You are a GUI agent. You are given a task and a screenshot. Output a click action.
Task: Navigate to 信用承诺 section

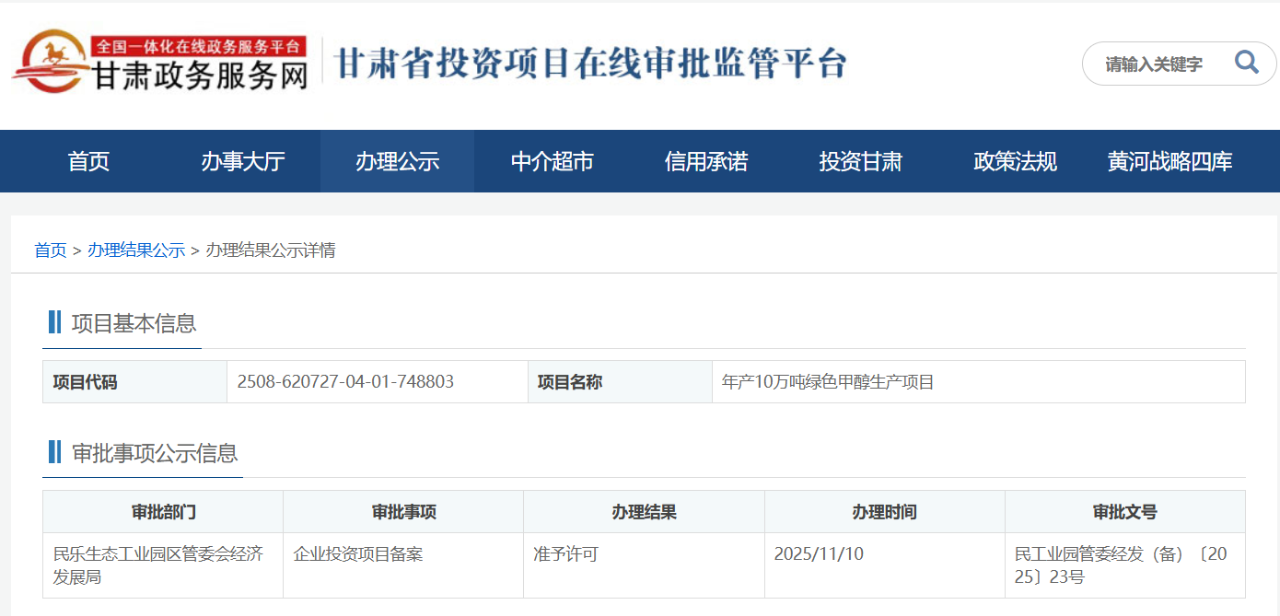point(706,161)
